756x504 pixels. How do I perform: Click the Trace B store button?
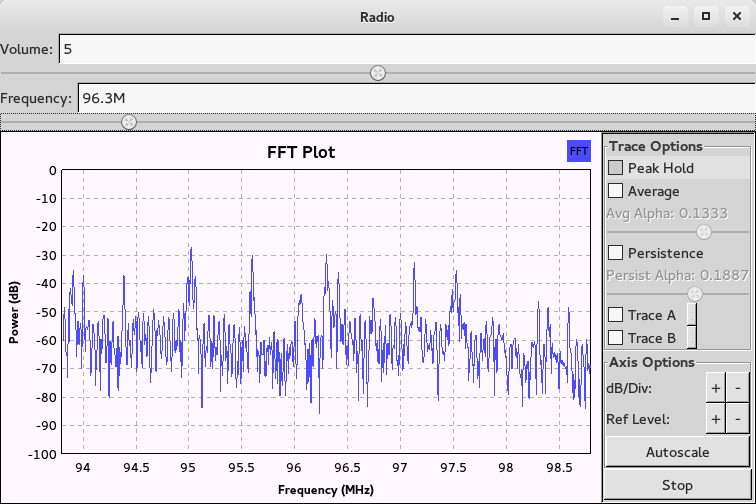coord(691,337)
